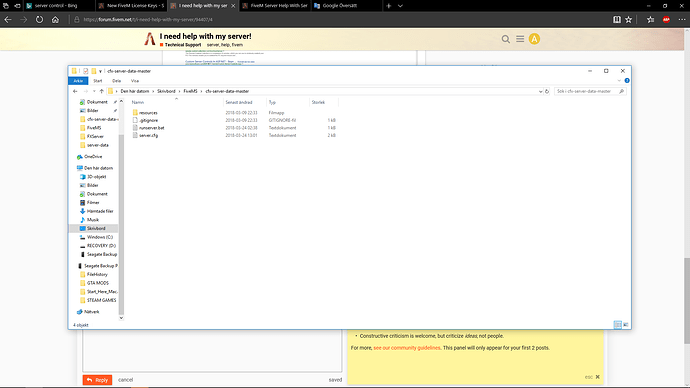690x388 pixels.
Task: Open the Arkiv ribbon tab
Action: pos(78,81)
